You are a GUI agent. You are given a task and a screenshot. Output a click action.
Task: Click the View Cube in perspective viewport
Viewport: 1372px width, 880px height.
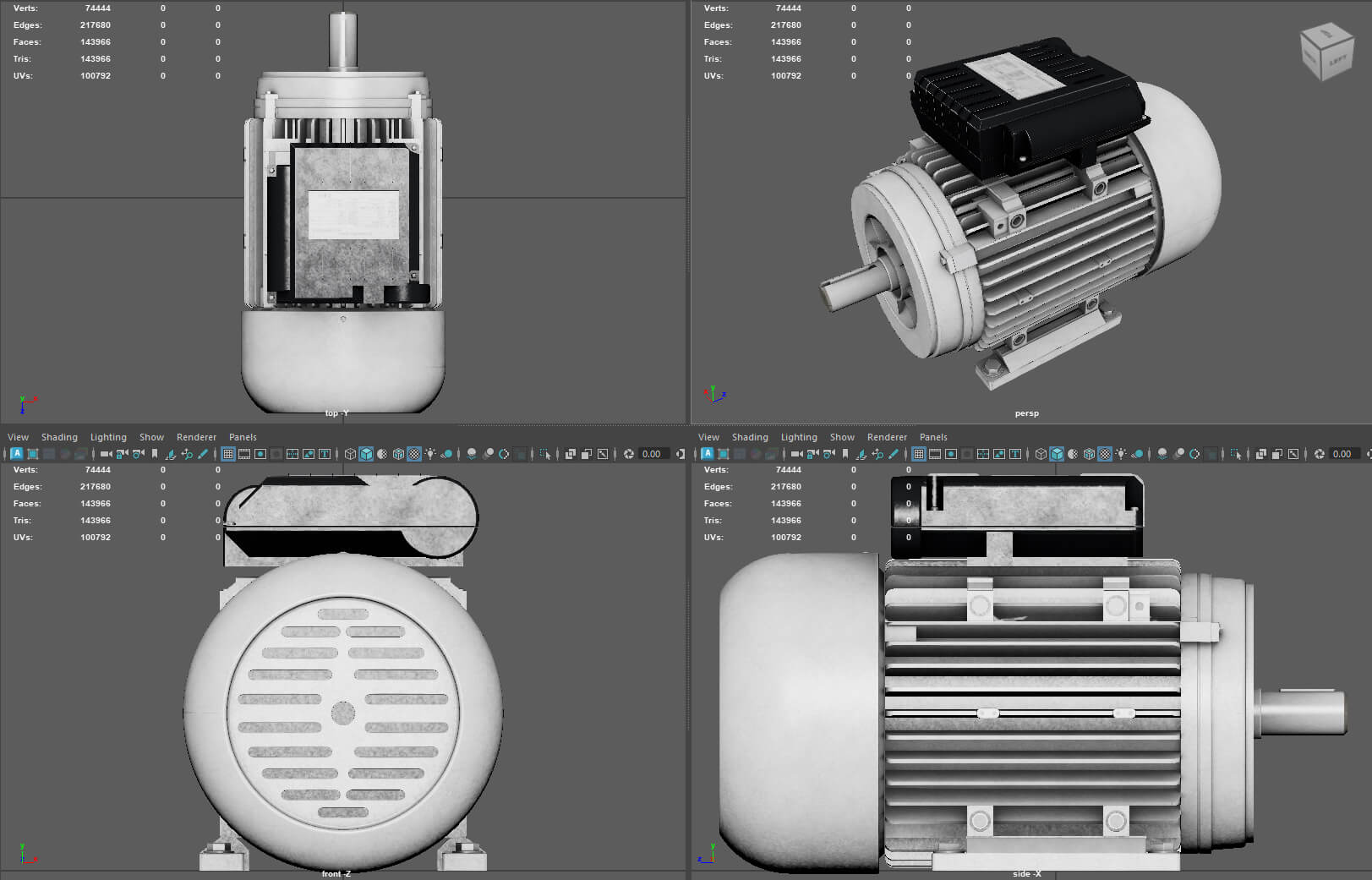click(x=1326, y=51)
